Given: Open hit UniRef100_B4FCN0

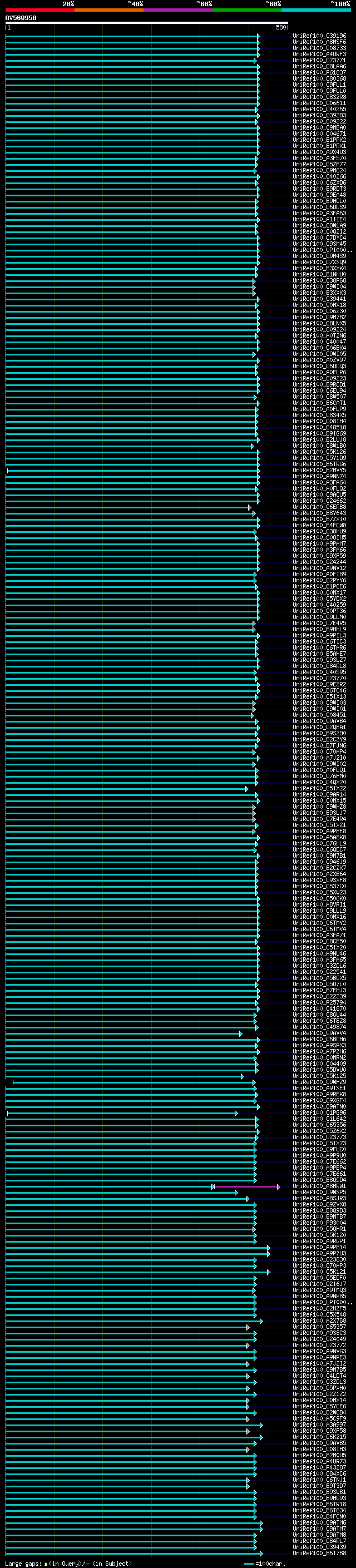Looking at the screenshot, I should click(x=319, y=1517).
